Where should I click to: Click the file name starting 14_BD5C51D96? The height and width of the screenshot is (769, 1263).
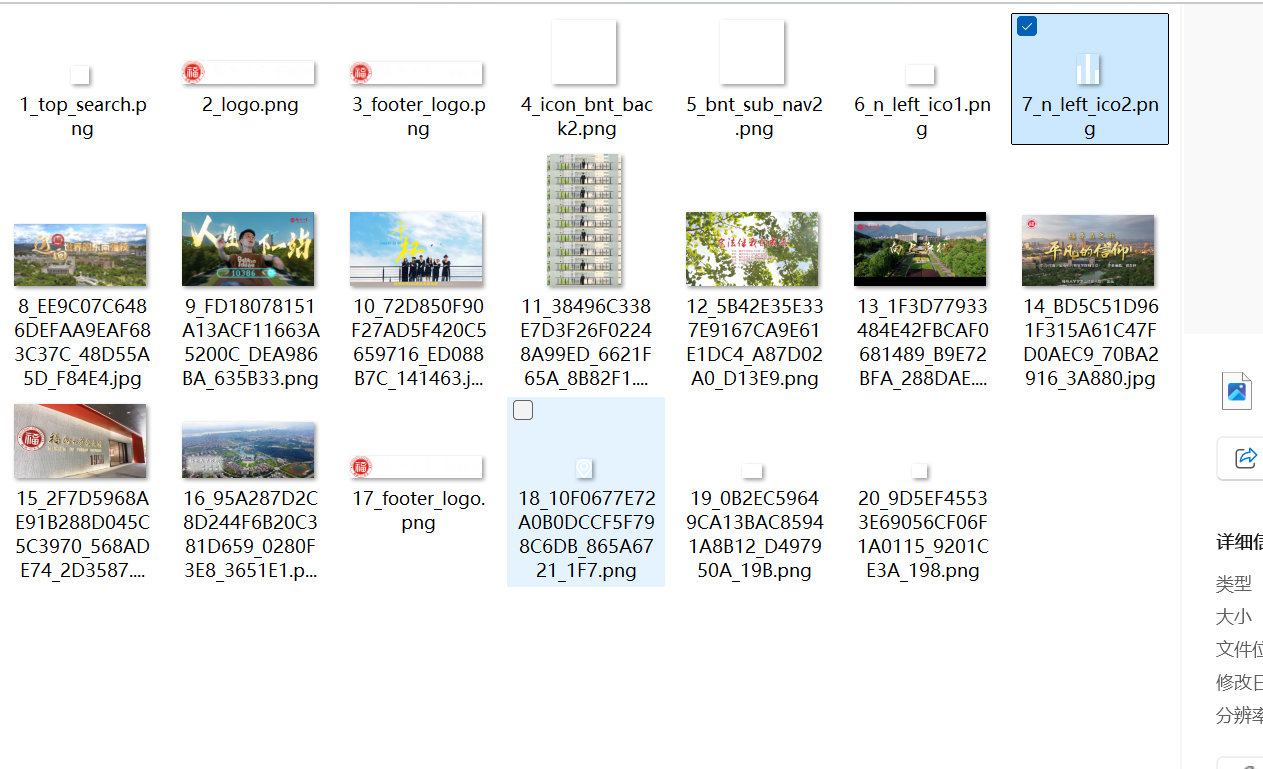1090,343
